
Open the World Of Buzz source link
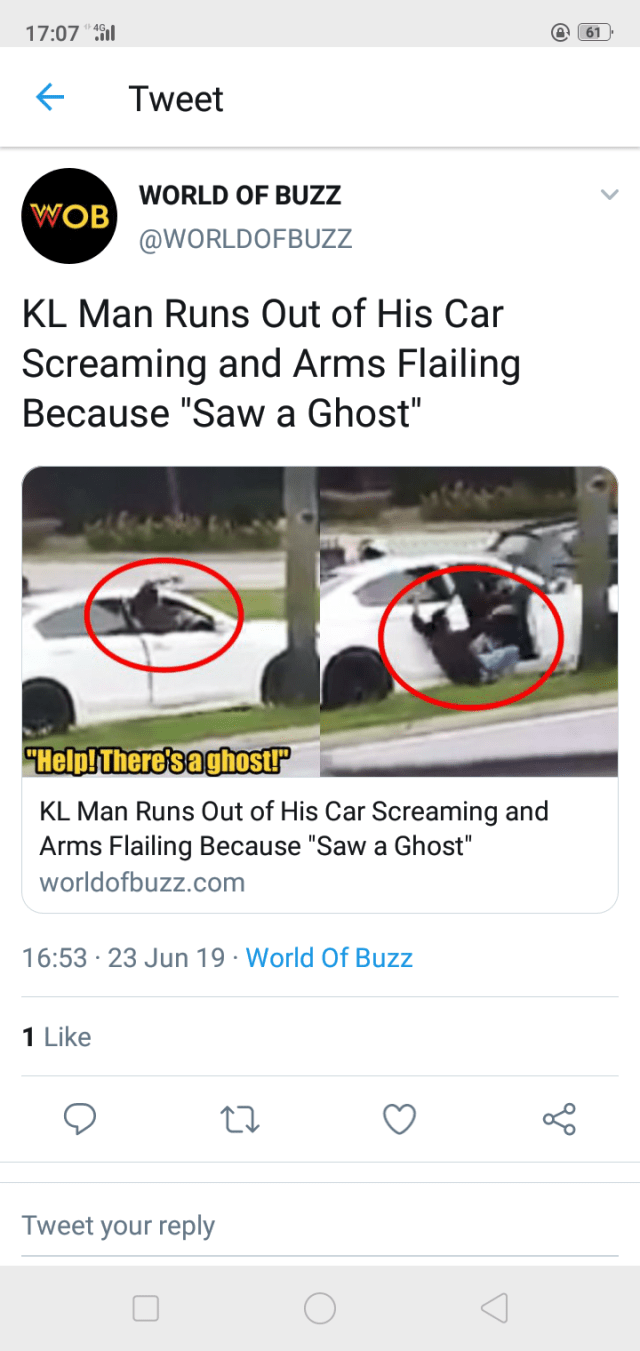[x=329, y=958]
